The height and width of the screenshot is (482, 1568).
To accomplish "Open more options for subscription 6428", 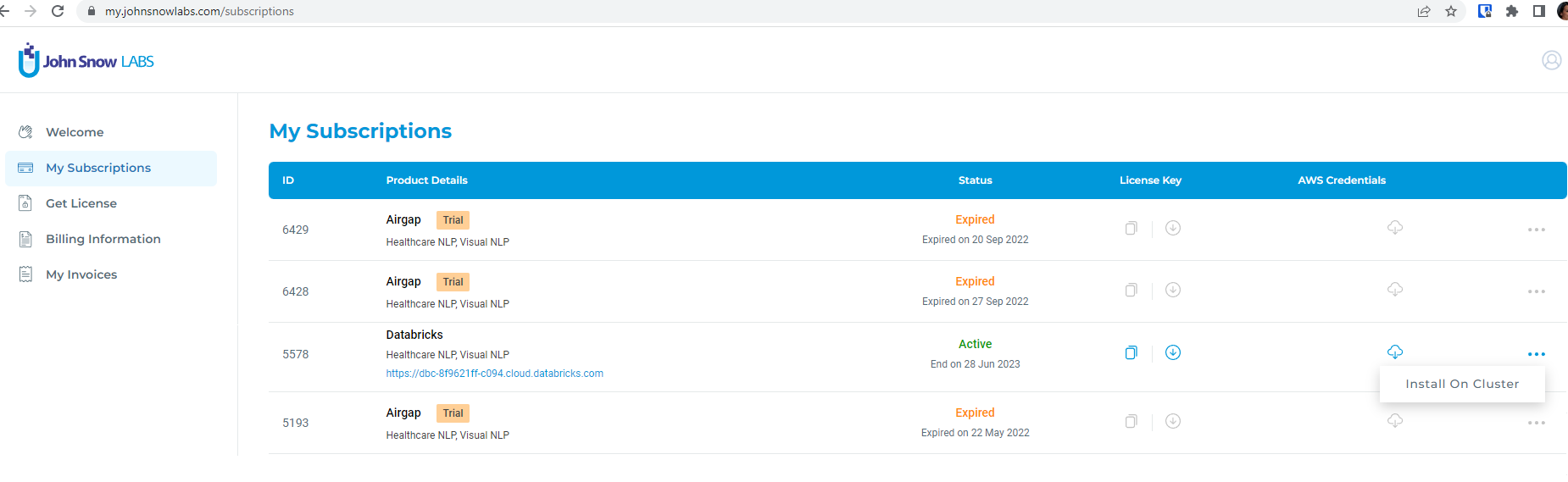I will click(1537, 291).
